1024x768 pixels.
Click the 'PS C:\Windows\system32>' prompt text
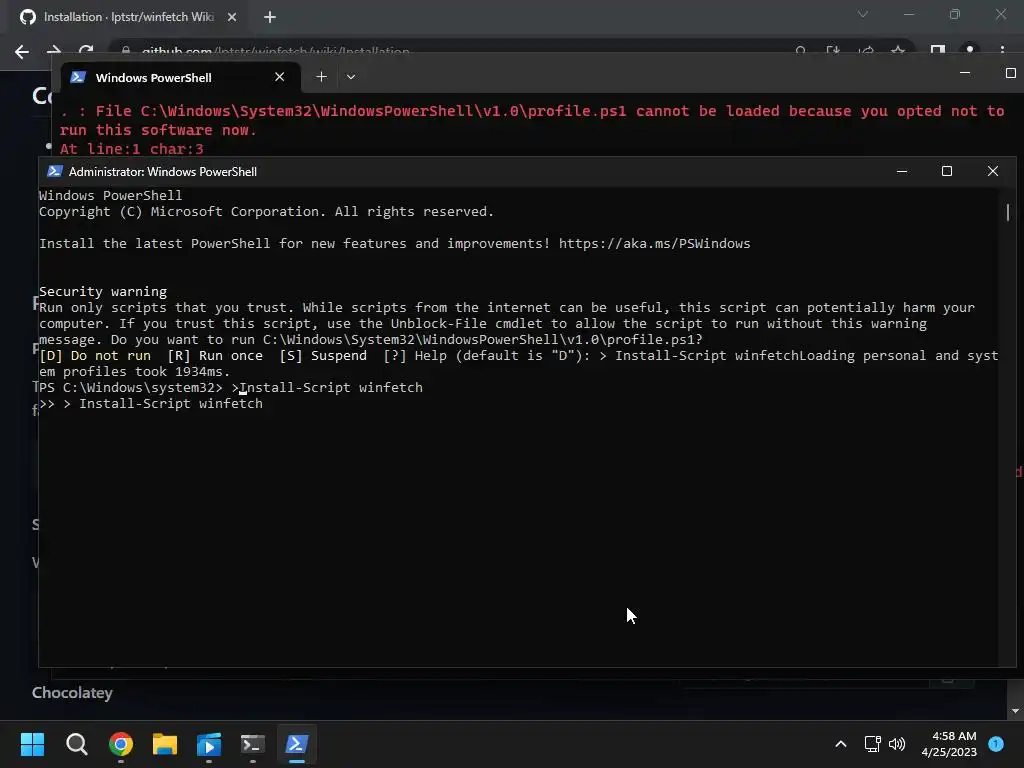point(131,388)
